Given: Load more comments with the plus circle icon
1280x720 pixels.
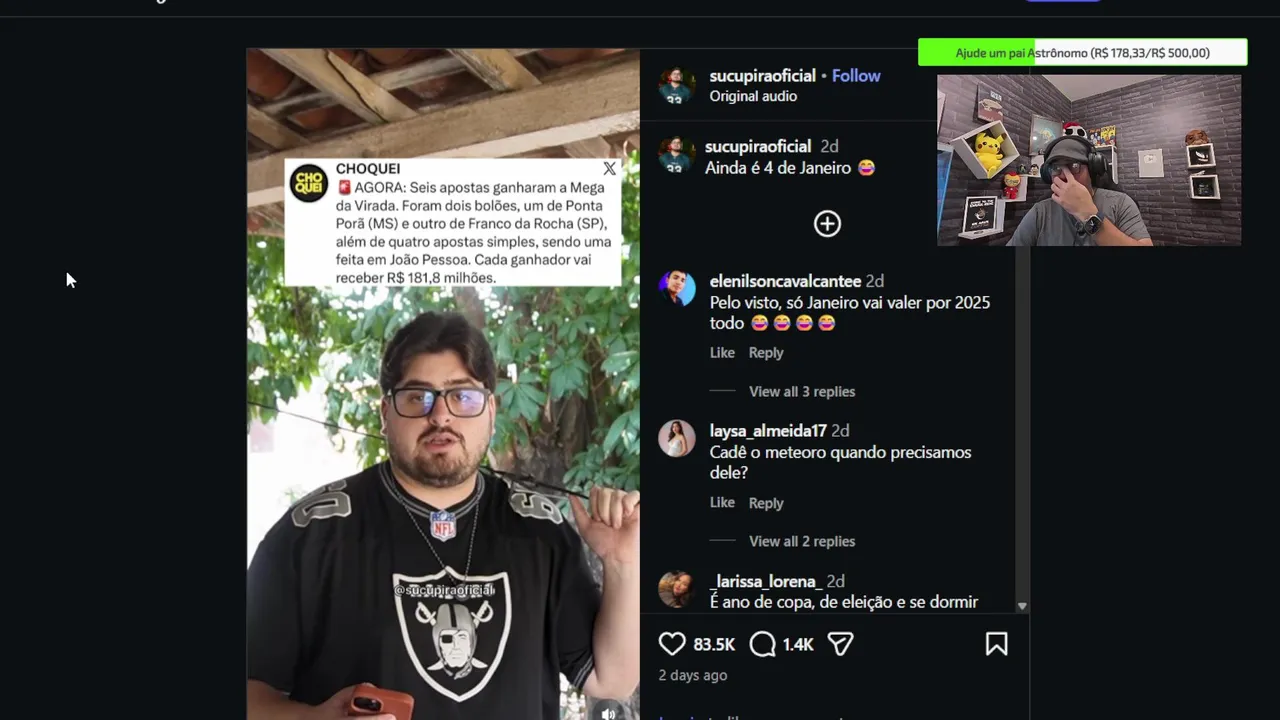Looking at the screenshot, I should click(x=827, y=223).
